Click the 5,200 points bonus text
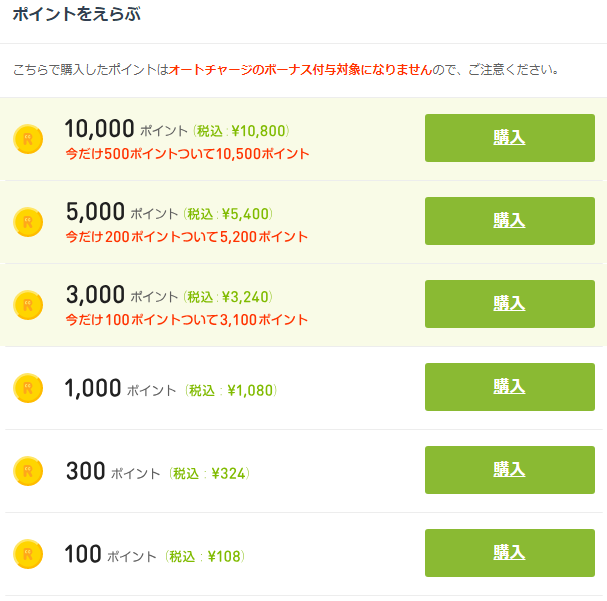 click(187, 236)
